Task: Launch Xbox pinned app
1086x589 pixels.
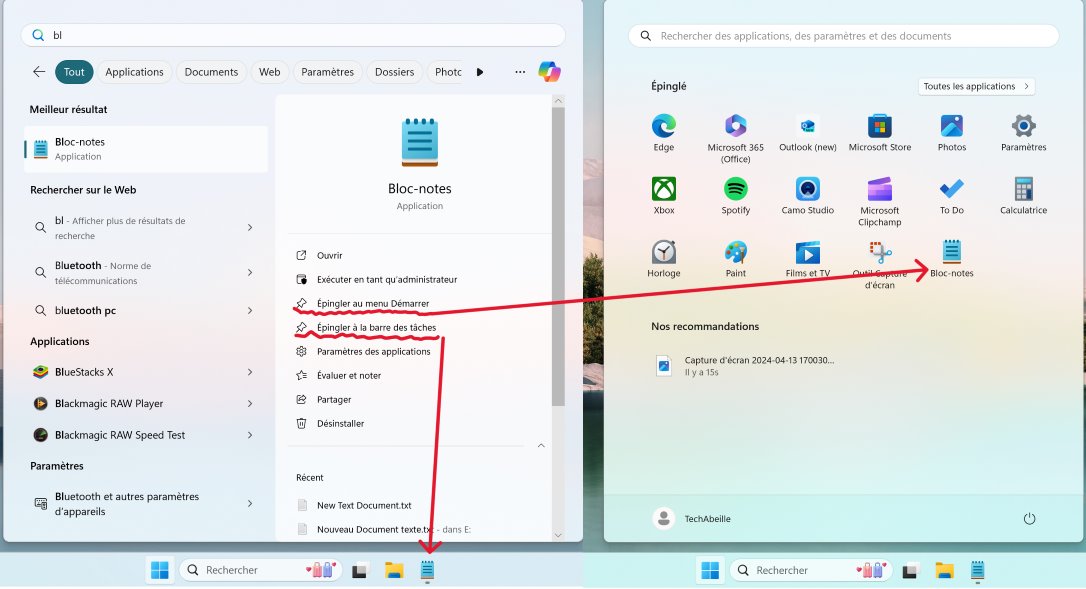Action: pos(664,189)
